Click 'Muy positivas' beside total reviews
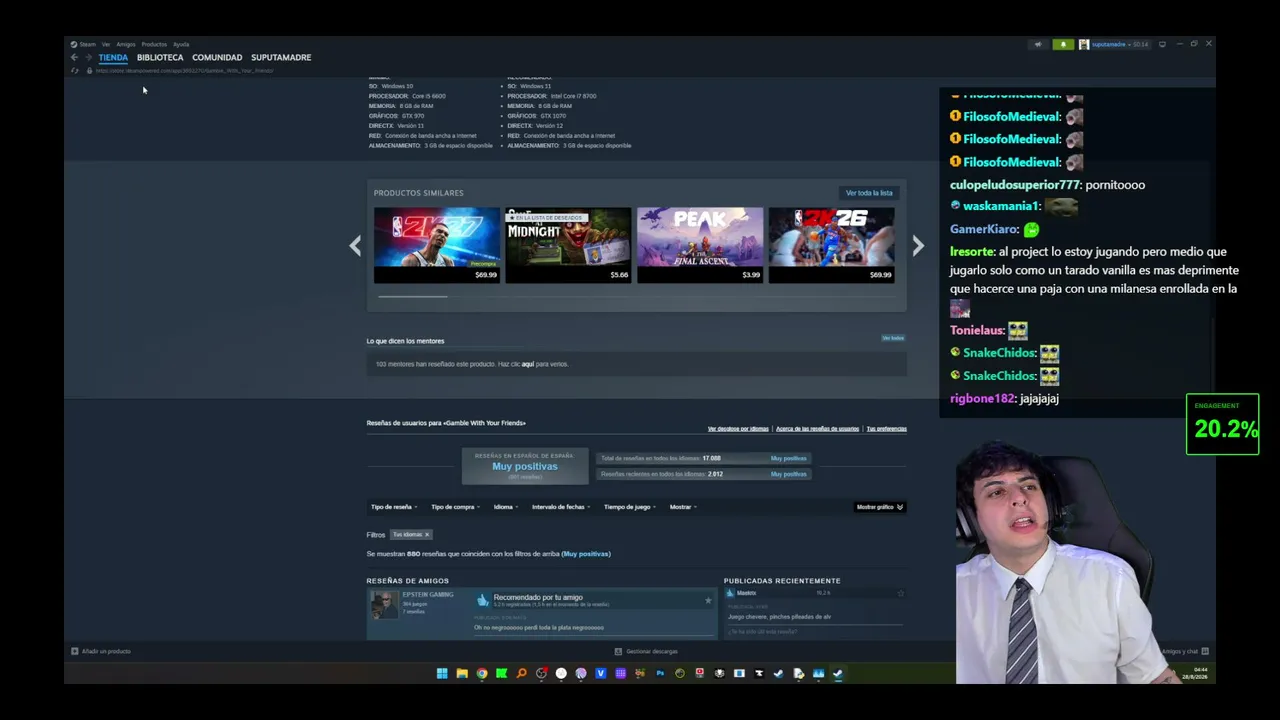Image resolution: width=1280 pixels, height=720 pixels. tap(789, 458)
